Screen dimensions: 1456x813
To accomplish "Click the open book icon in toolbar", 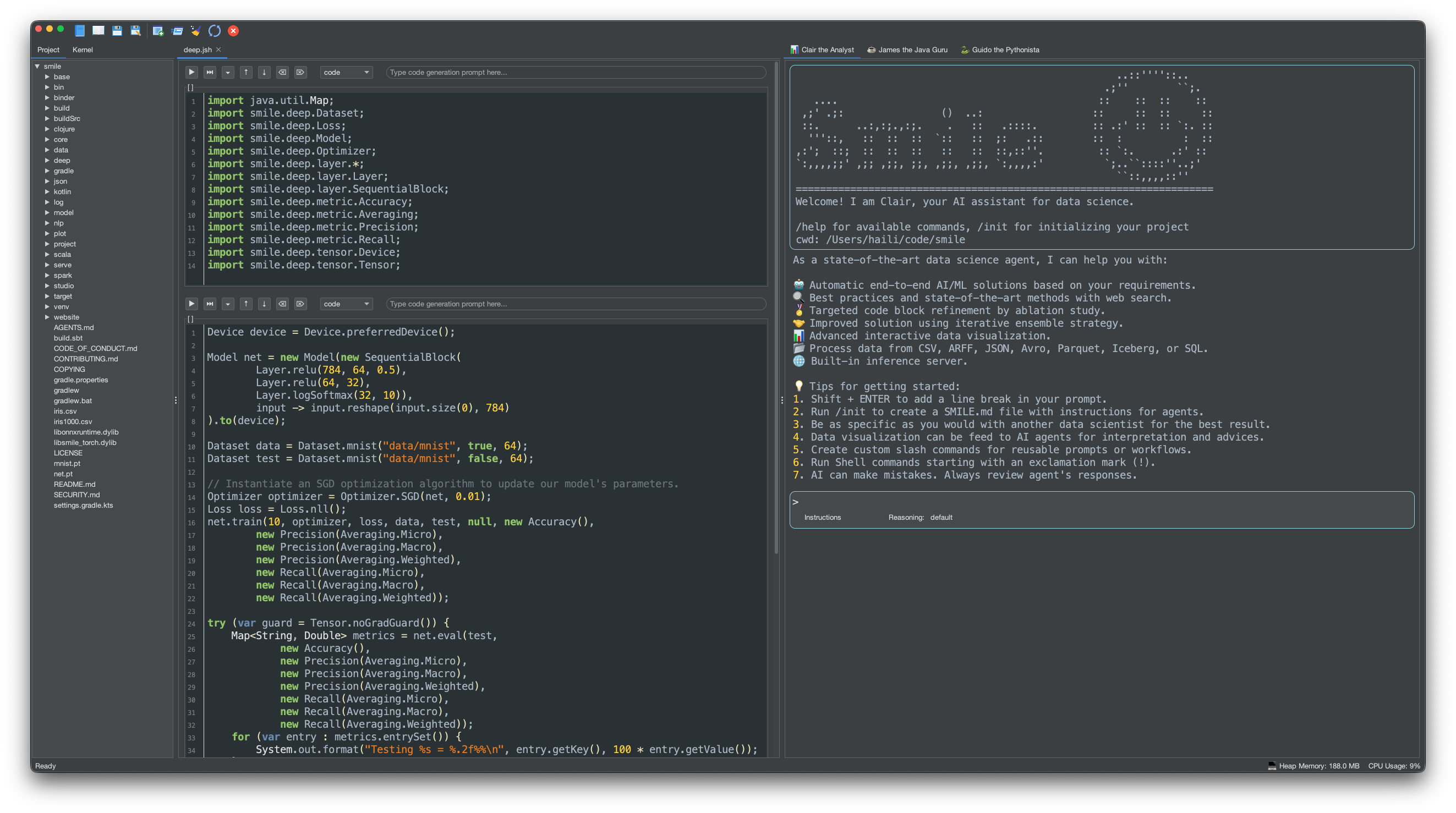I will coord(98,30).
